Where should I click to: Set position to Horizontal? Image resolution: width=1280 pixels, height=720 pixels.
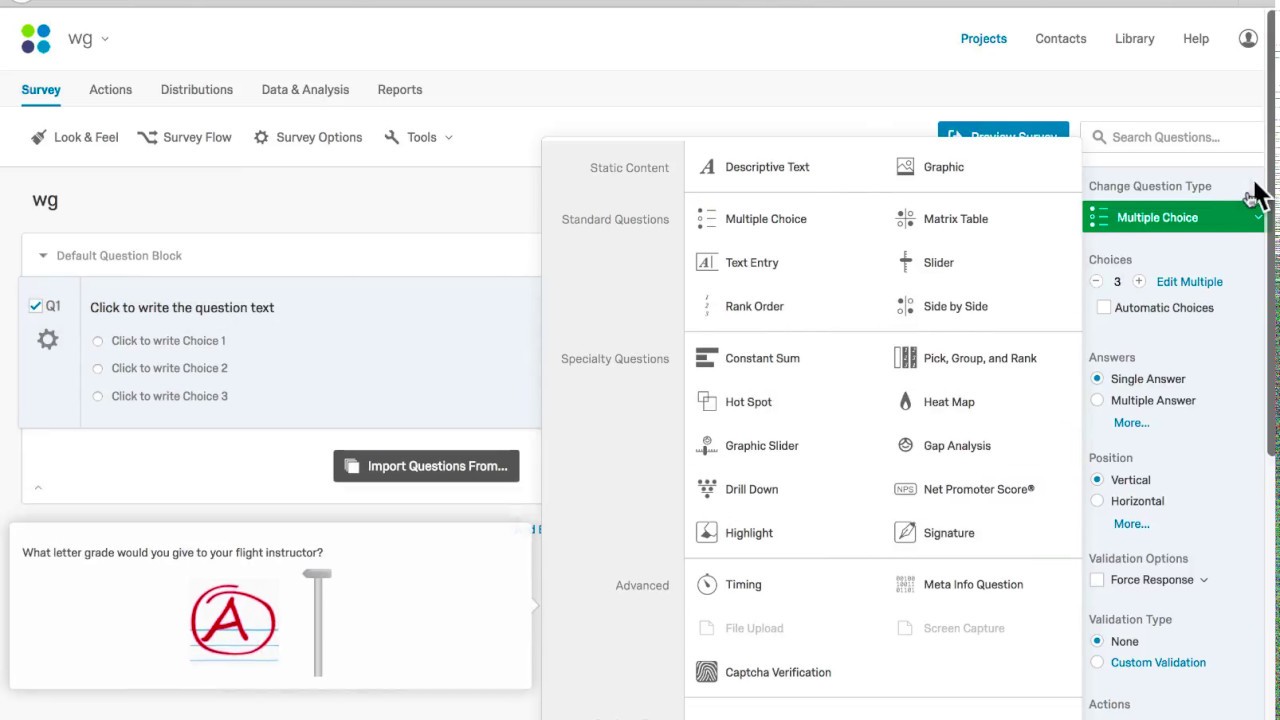tap(1097, 501)
